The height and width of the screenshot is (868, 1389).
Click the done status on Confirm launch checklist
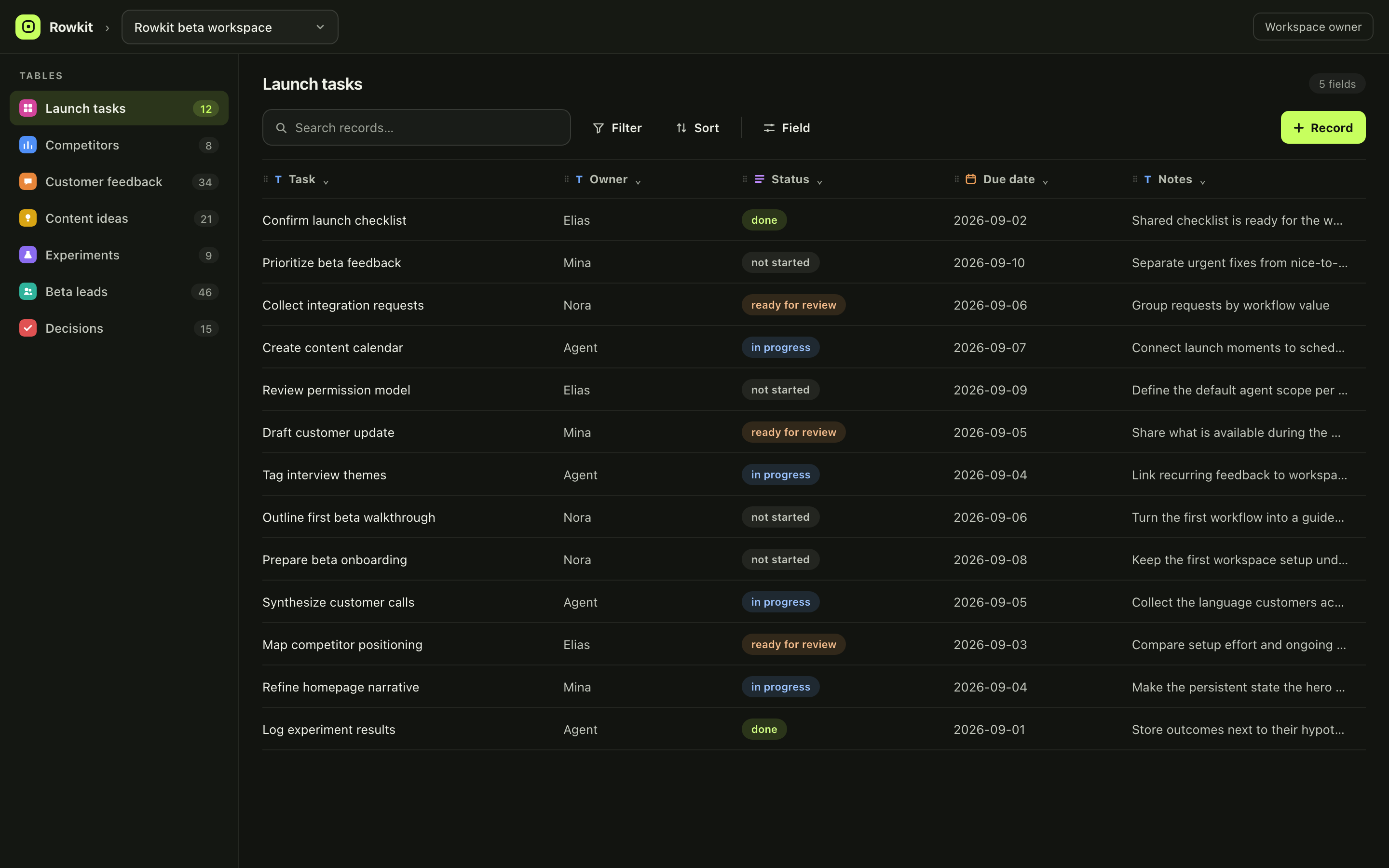764,220
